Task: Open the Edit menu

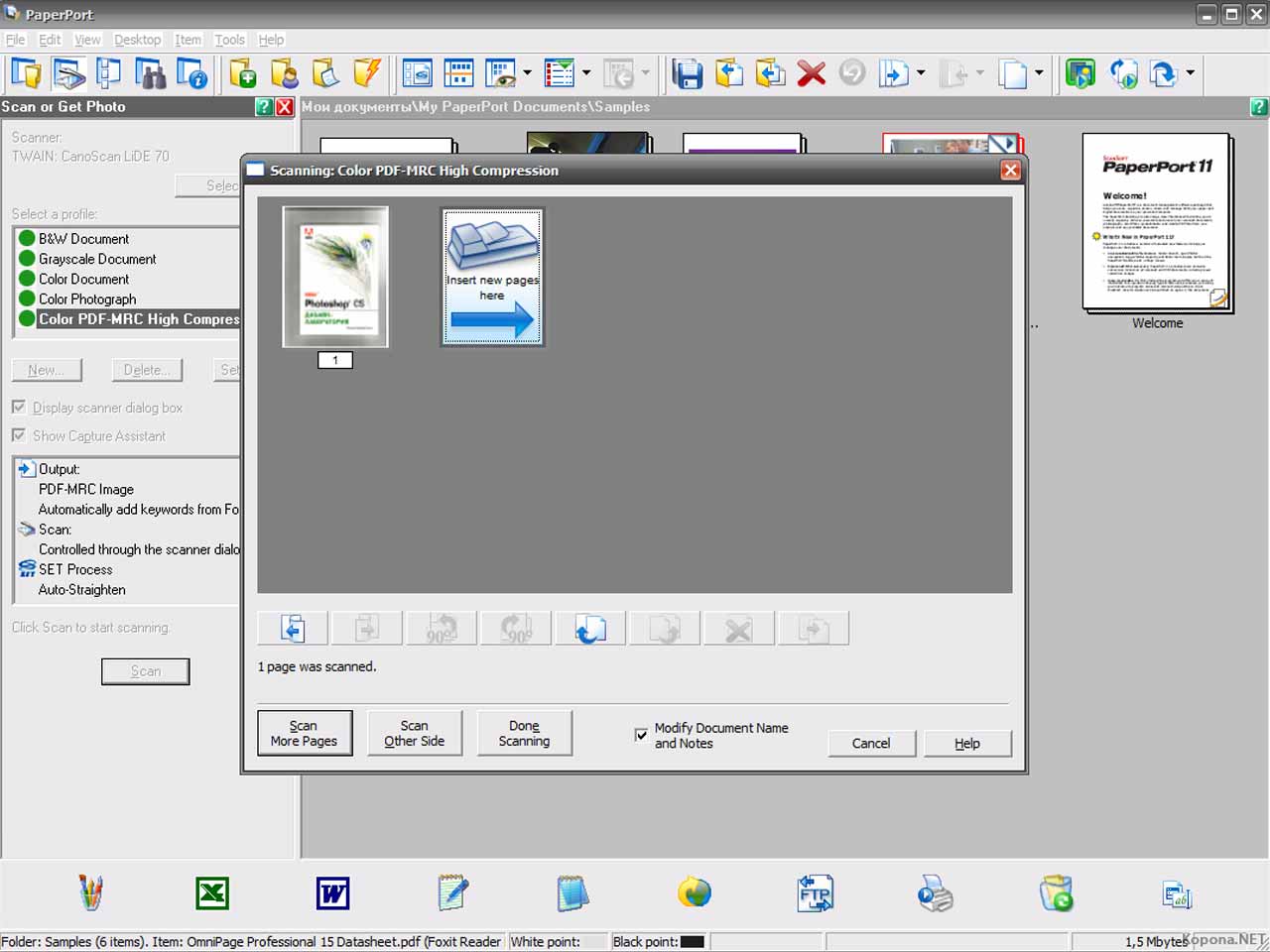Action: tap(50, 40)
